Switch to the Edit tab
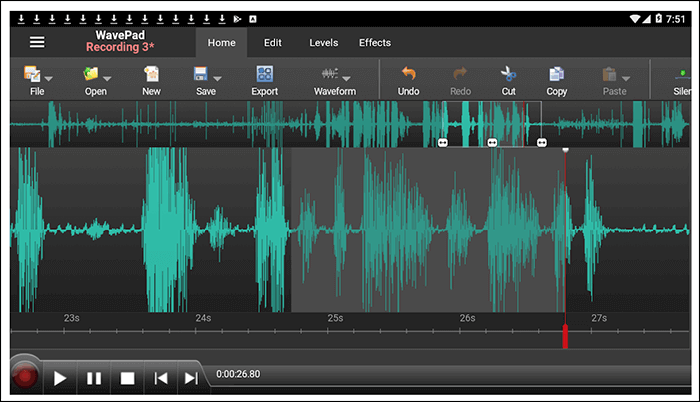 coord(272,42)
